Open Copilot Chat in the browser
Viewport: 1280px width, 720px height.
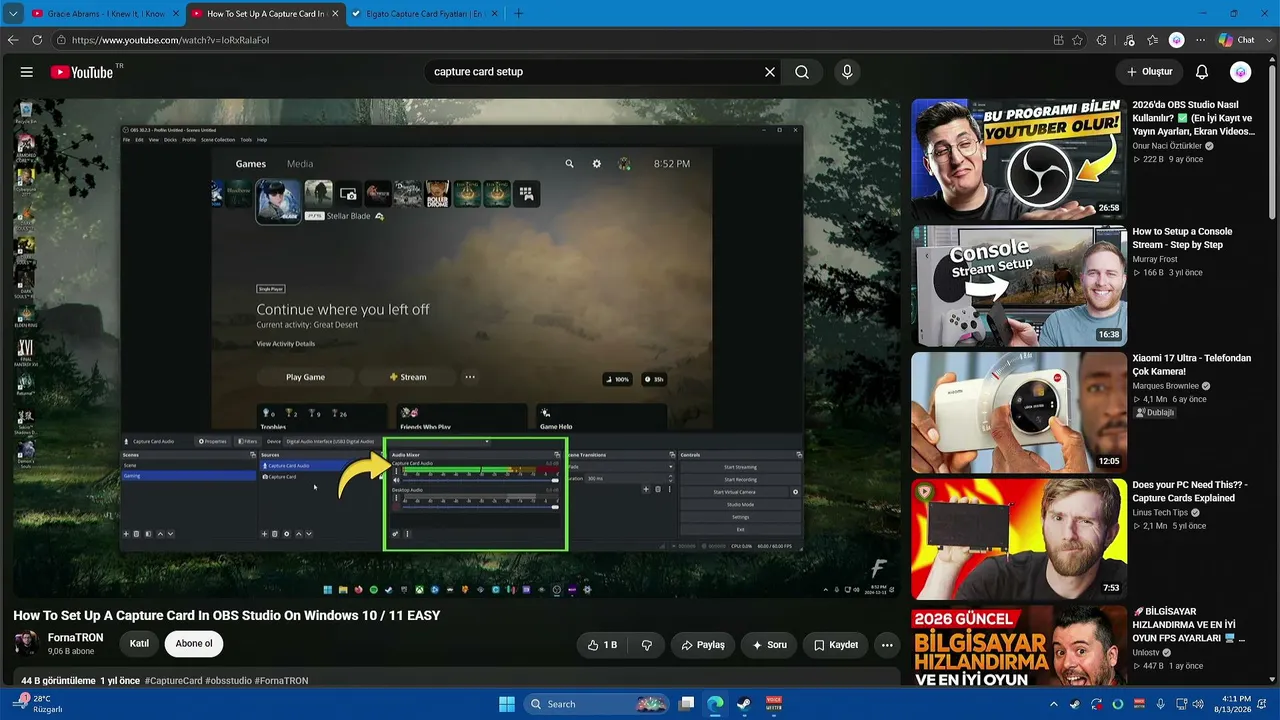click(1237, 40)
